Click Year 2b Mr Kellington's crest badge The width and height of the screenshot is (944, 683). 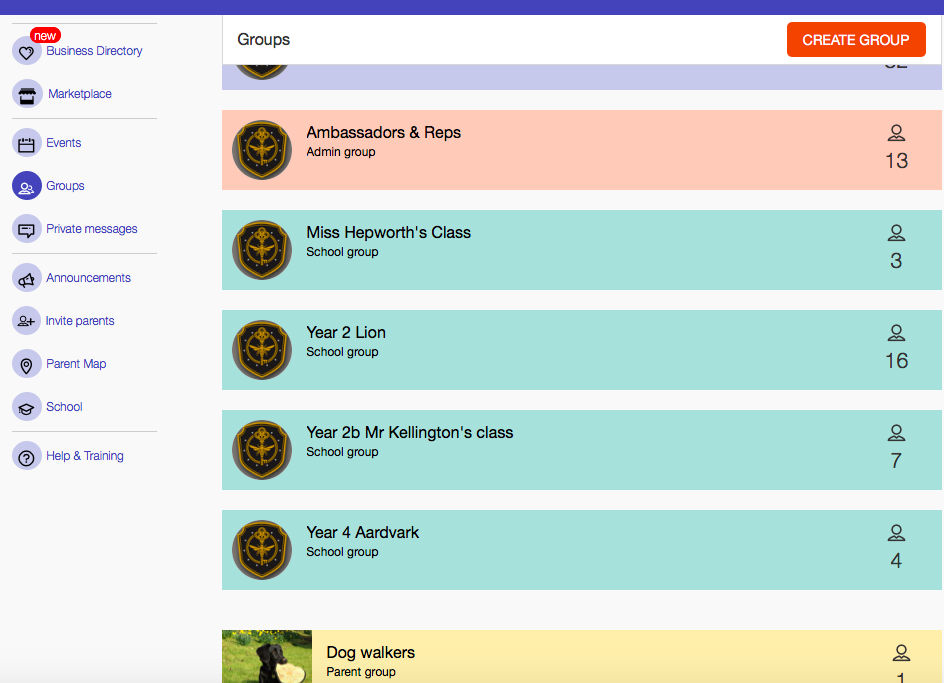pyautogui.click(x=262, y=450)
